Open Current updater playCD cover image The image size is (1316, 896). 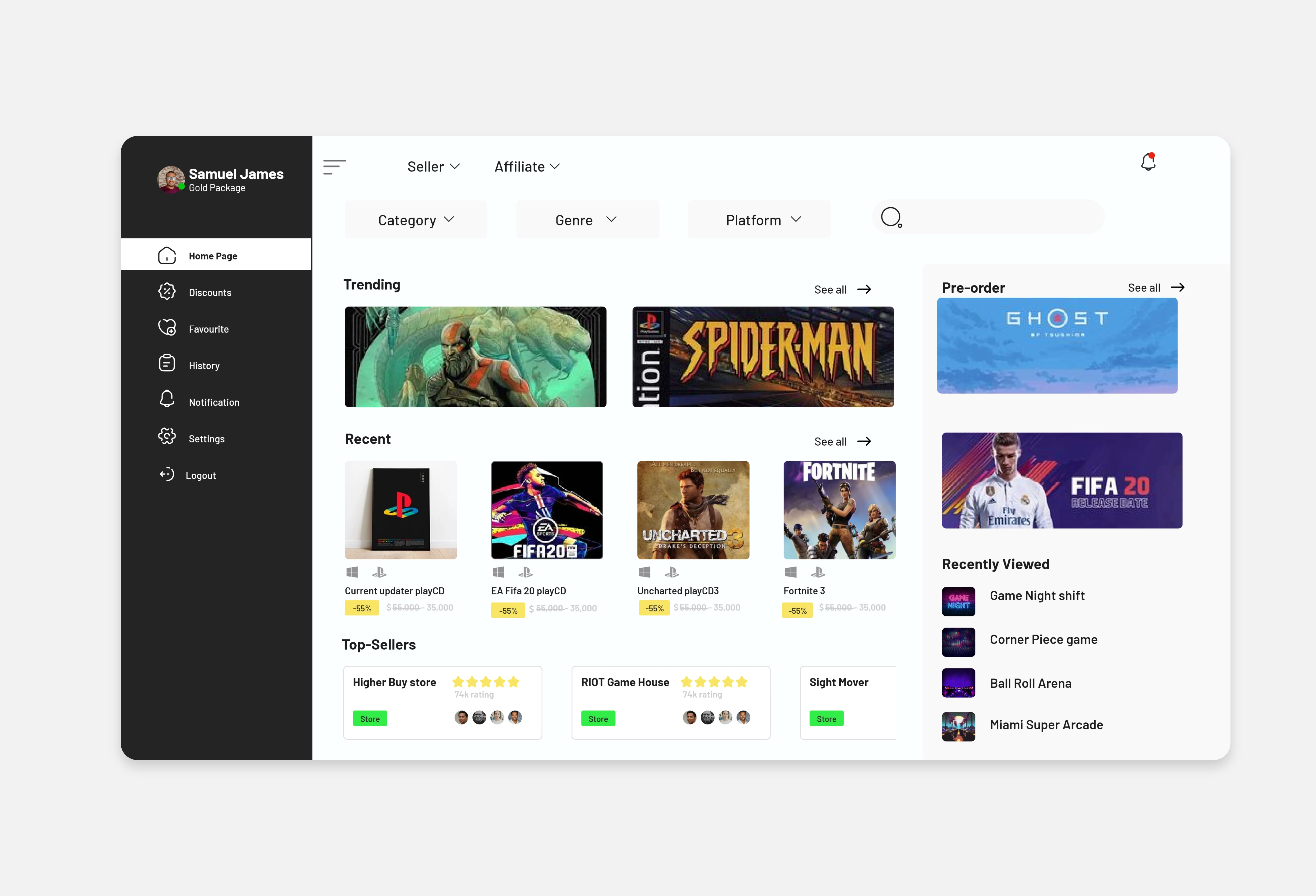tap(401, 510)
